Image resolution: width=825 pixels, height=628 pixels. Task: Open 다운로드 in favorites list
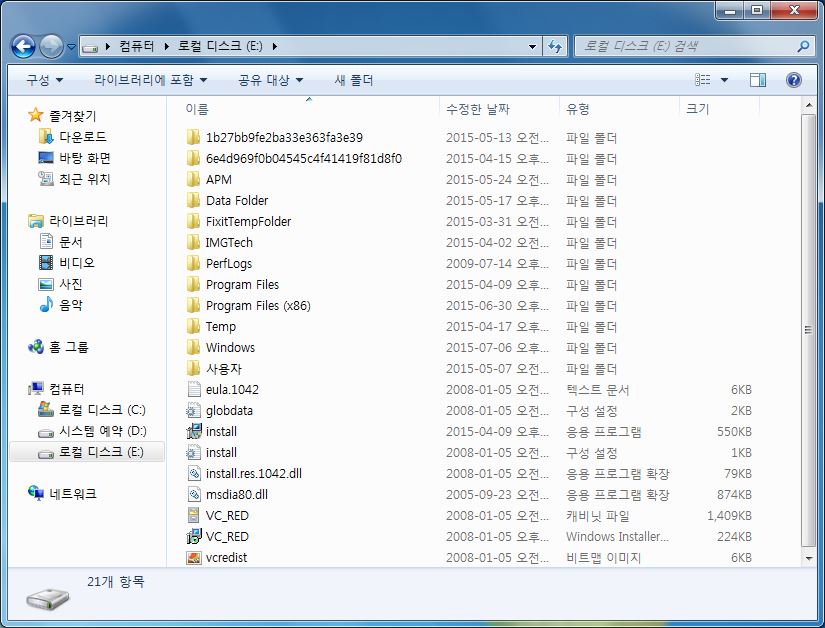pos(82,137)
